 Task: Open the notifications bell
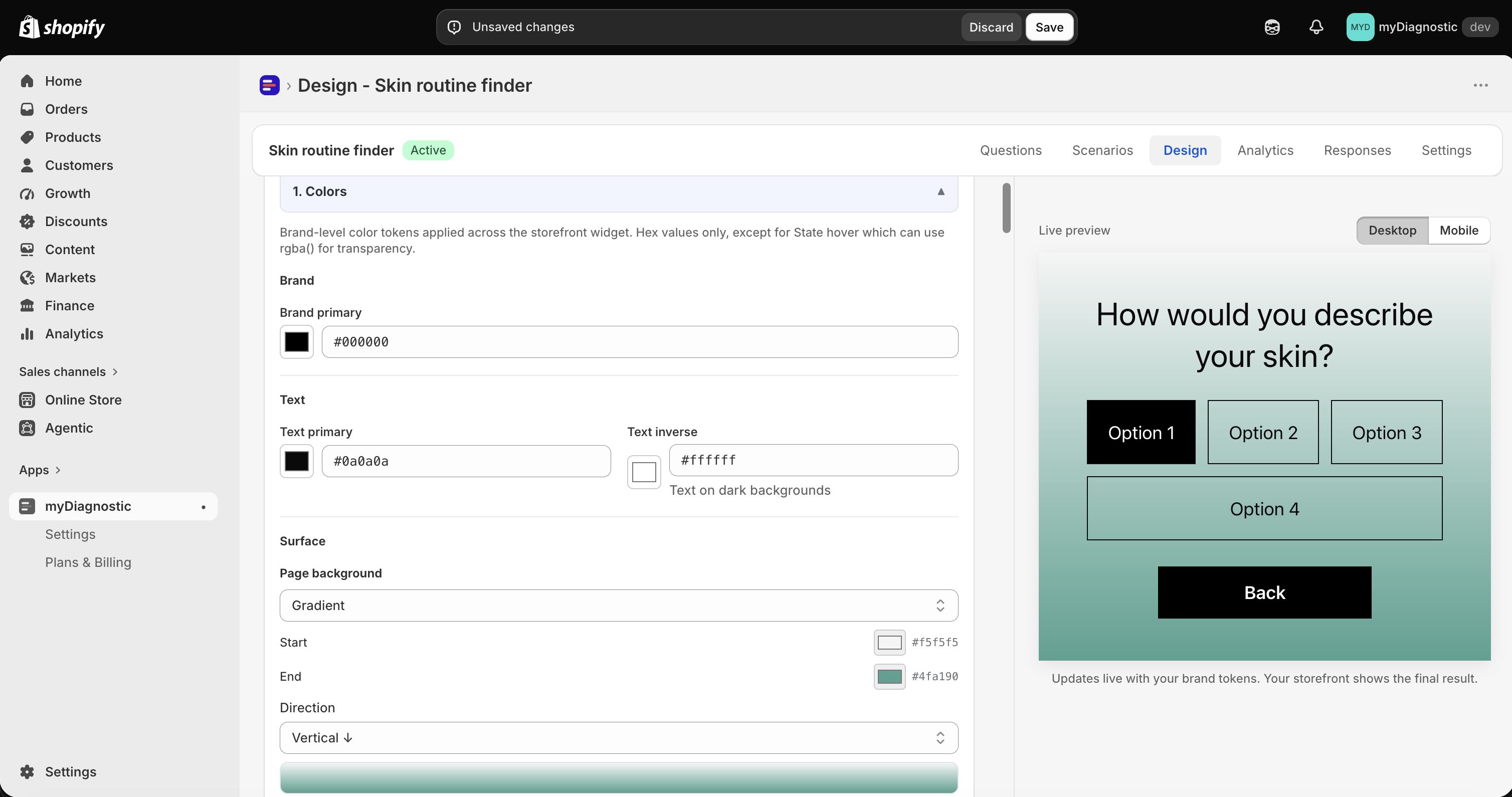[1316, 27]
